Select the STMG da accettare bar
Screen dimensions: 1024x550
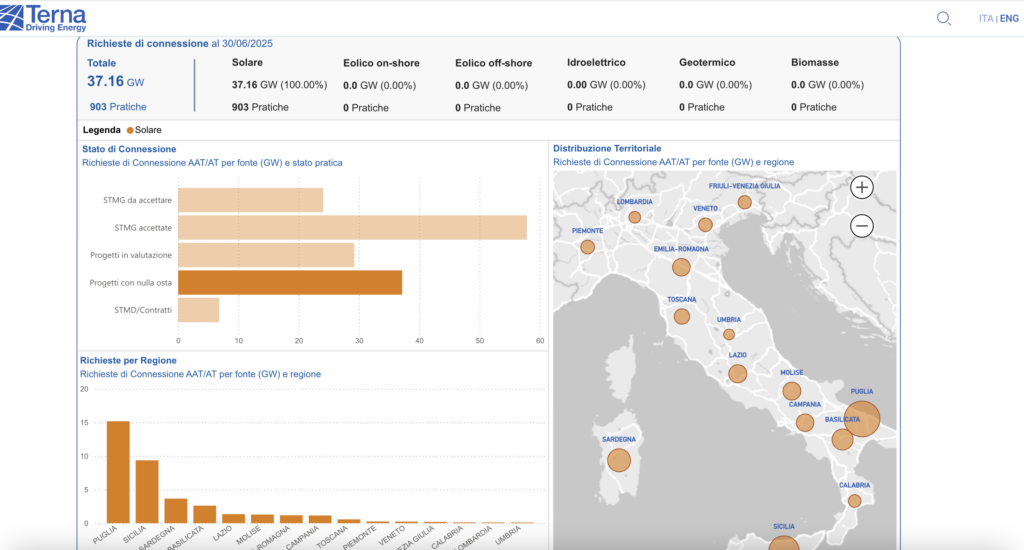pos(251,200)
